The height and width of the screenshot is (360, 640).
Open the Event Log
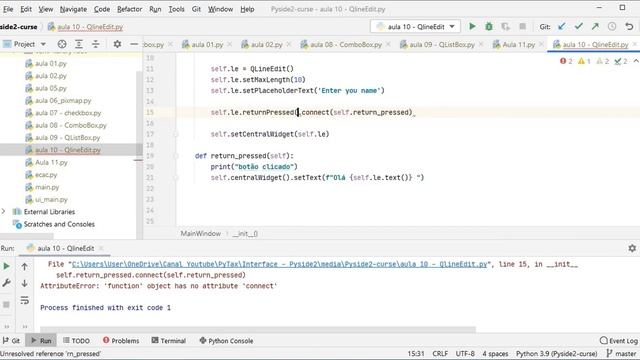tap(618, 340)
